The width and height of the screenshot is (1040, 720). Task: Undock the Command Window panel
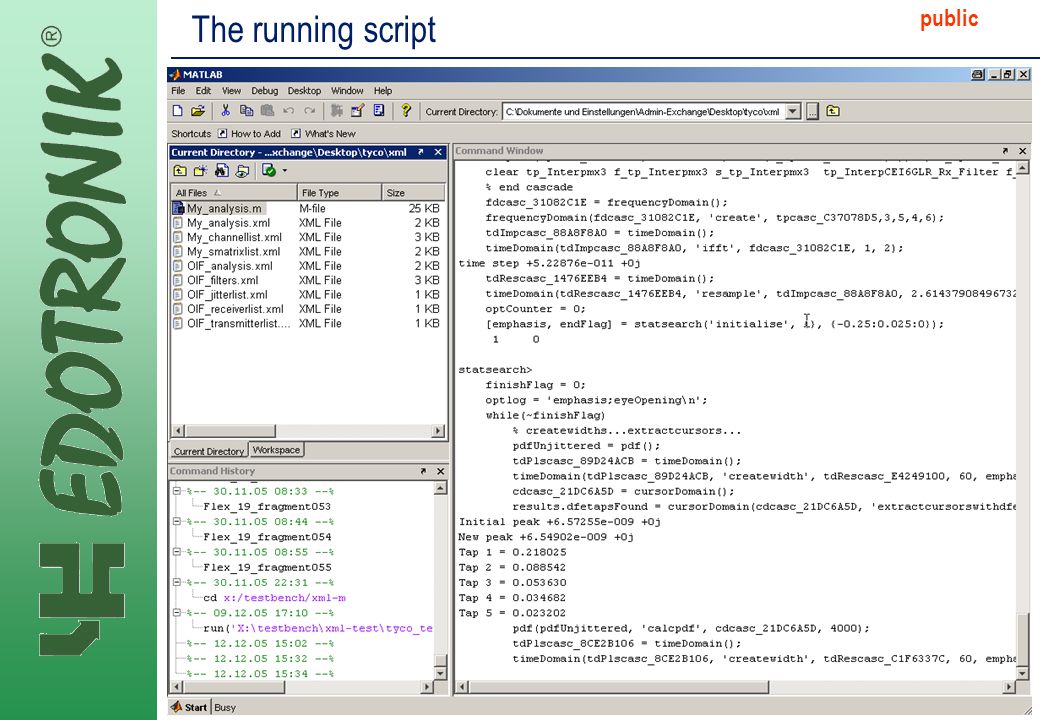[1005, 151]
